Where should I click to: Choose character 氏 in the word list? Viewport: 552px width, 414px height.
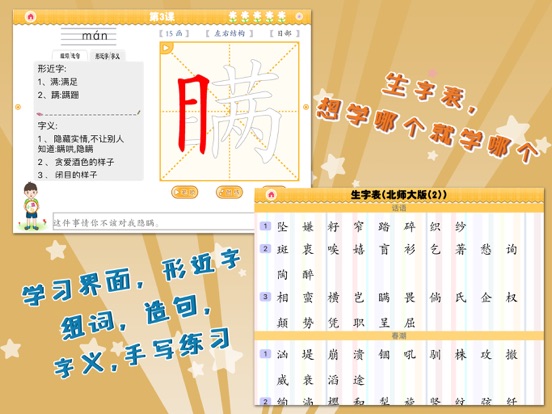(460, 297)
